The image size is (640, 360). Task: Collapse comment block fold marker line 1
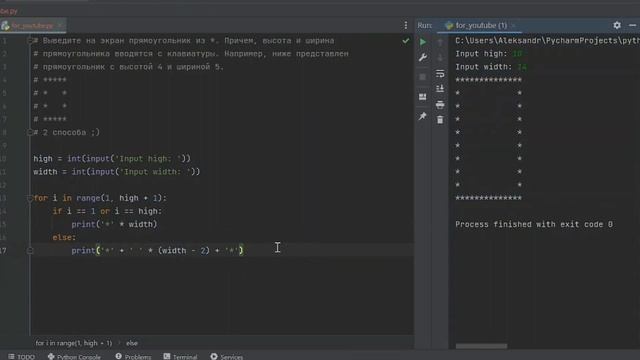30,40
